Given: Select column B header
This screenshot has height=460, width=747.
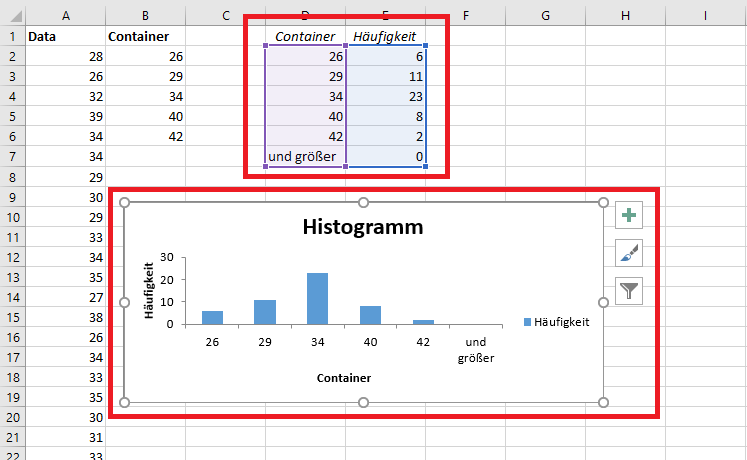Looking at the screenshot, I should tap(145, 16).
